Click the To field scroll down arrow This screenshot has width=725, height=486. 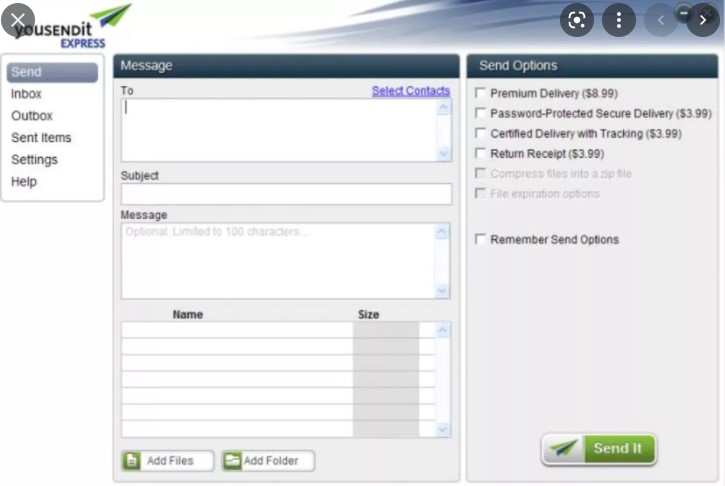444,153
